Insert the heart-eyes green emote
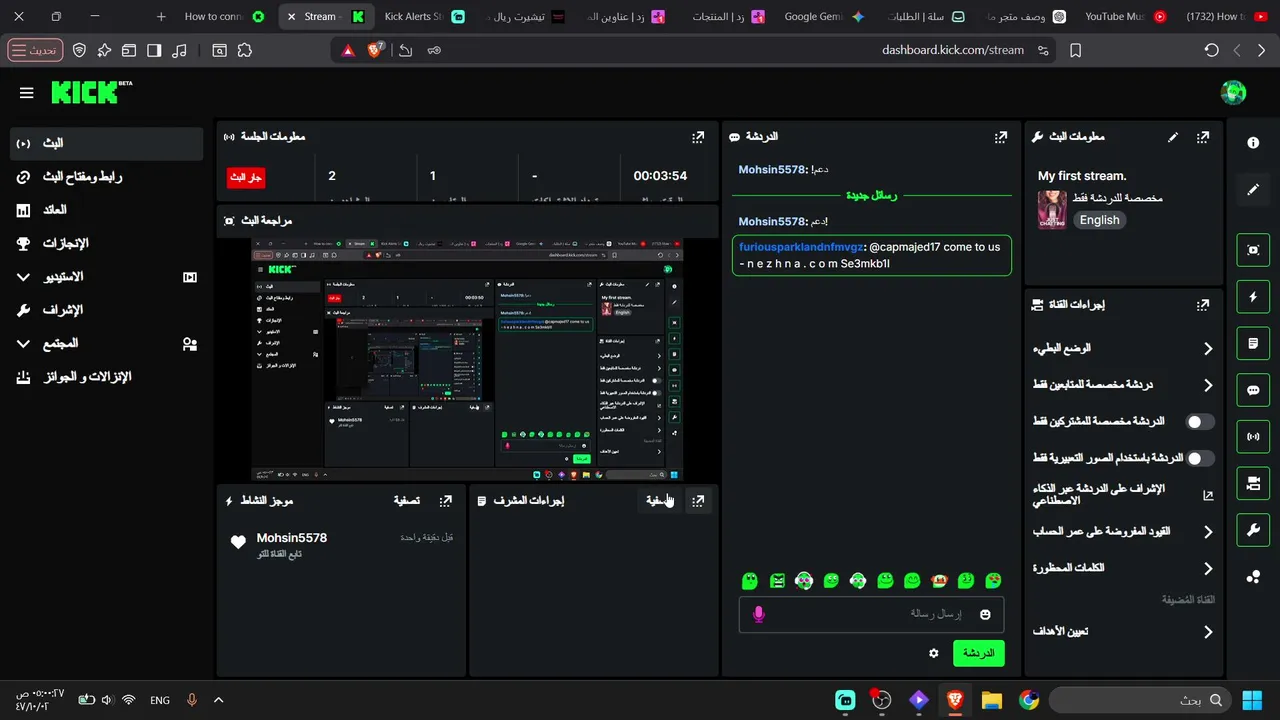 (x=993, y=580)
